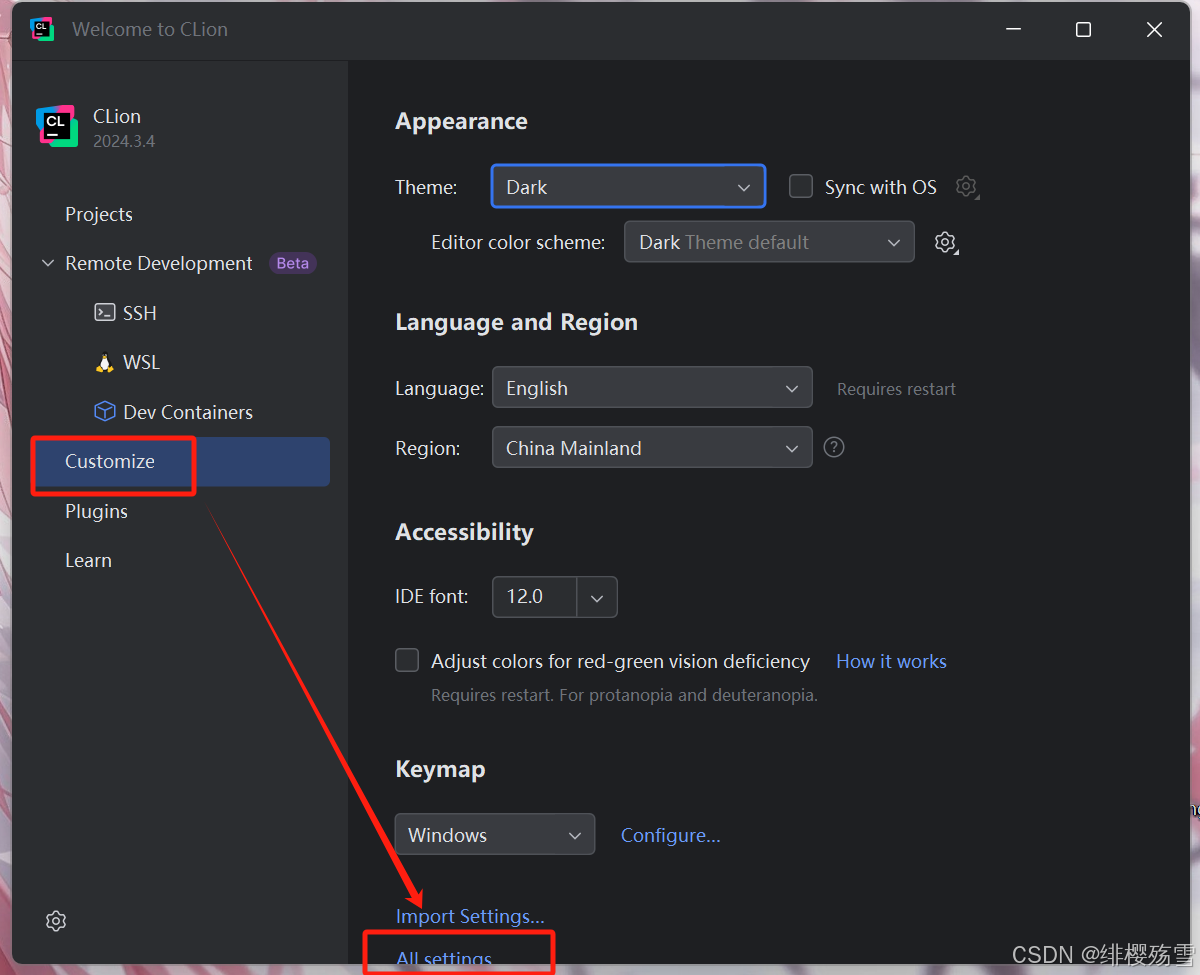Screen dimensions: 1200x975
Task: Click the Region help question icon
Action: (834, 447)
